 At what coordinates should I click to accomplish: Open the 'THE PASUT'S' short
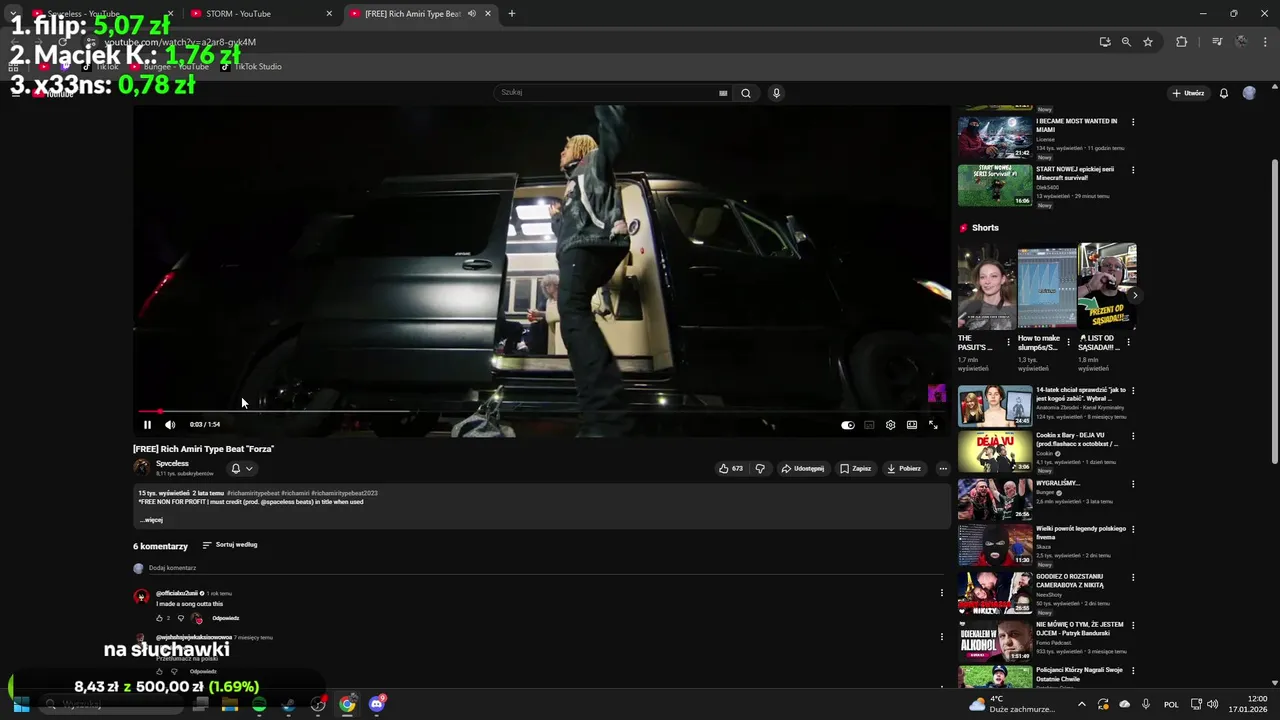986,286
